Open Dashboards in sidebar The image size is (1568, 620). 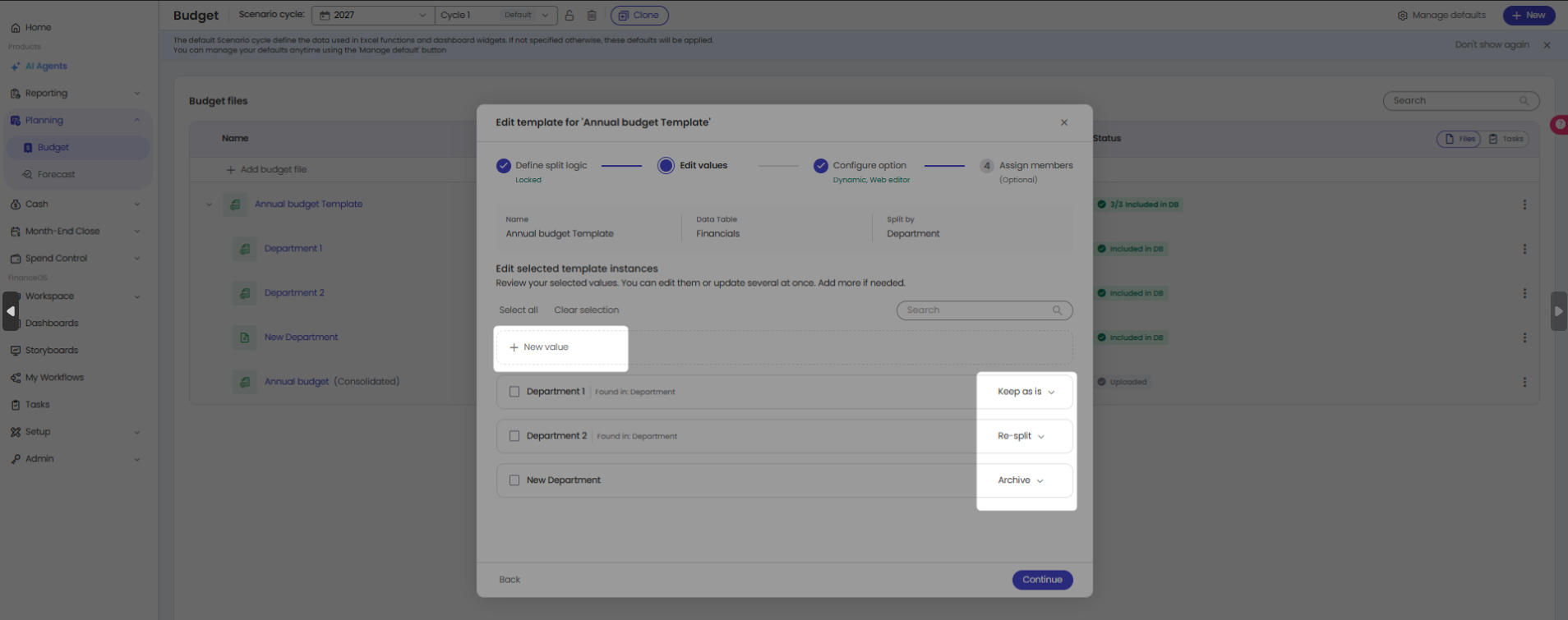tap(51, 323)
